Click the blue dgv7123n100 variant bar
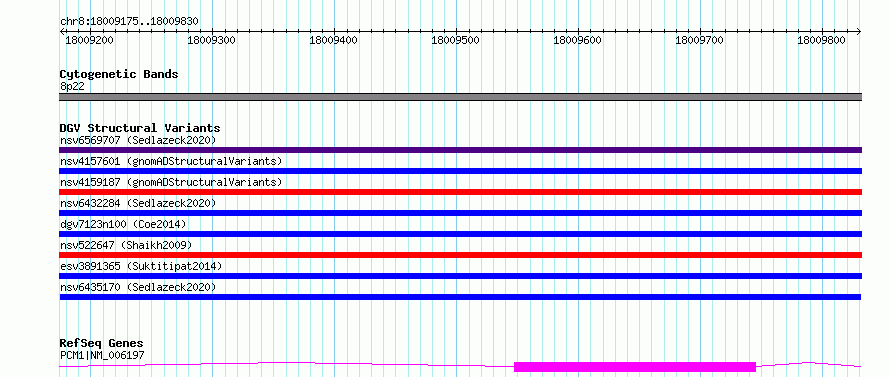 click(460, 234)
